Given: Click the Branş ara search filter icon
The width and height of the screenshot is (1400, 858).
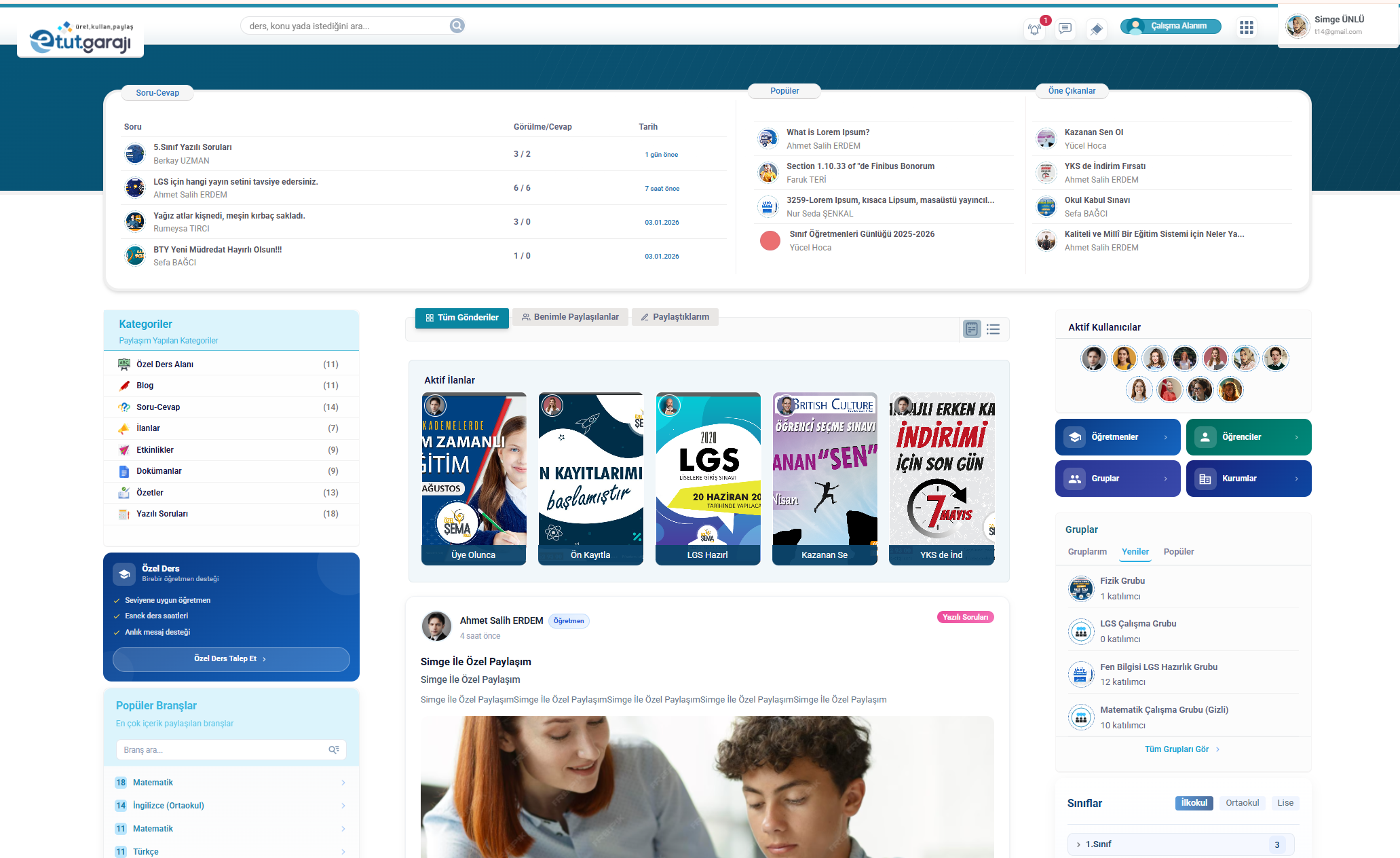Looking at the screenshot, I should click(334, 749).
